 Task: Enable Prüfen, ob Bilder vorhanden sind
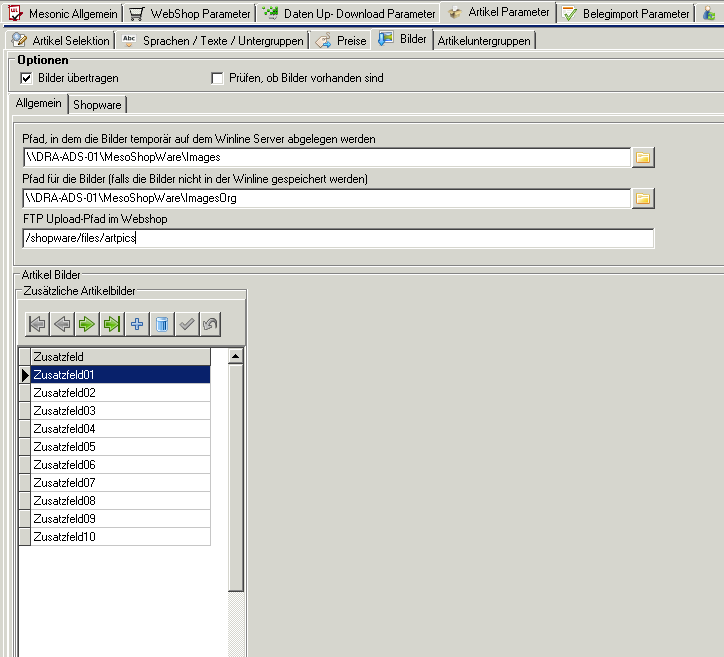[x=217, y=78]
